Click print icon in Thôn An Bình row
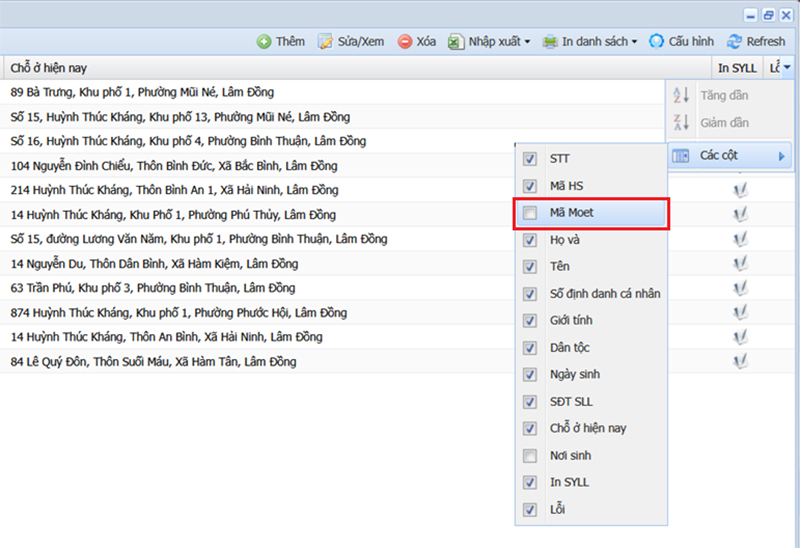This screenshot has height=548, width=800. 740,337
